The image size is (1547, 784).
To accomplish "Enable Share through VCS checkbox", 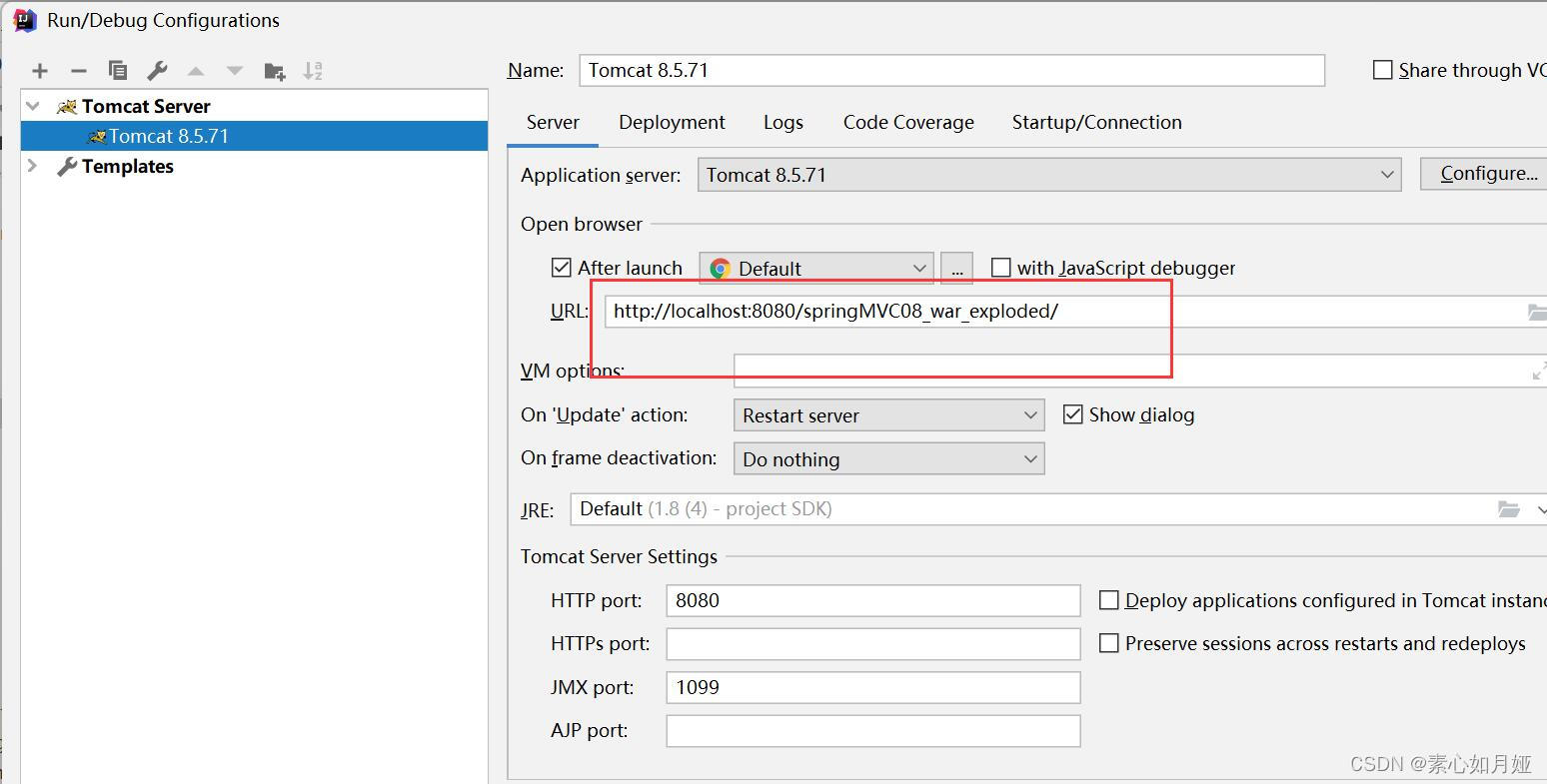I will click(1383, 70).
